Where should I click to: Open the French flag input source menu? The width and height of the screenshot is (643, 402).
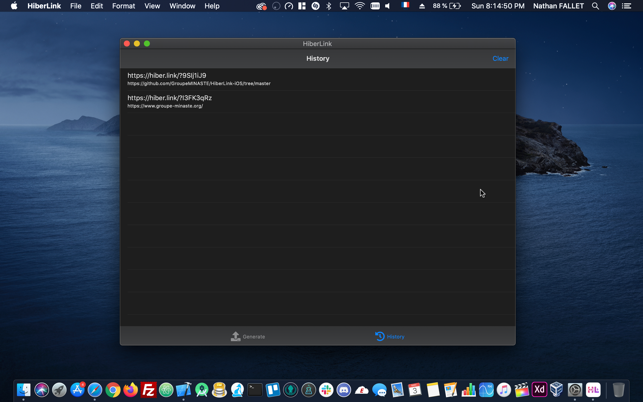pos(405,5)
